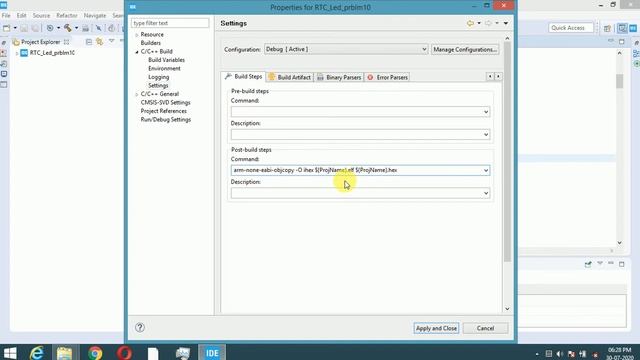
Task: Open the Configuration Debug [Active] dropdown
Action: point(346,49)
